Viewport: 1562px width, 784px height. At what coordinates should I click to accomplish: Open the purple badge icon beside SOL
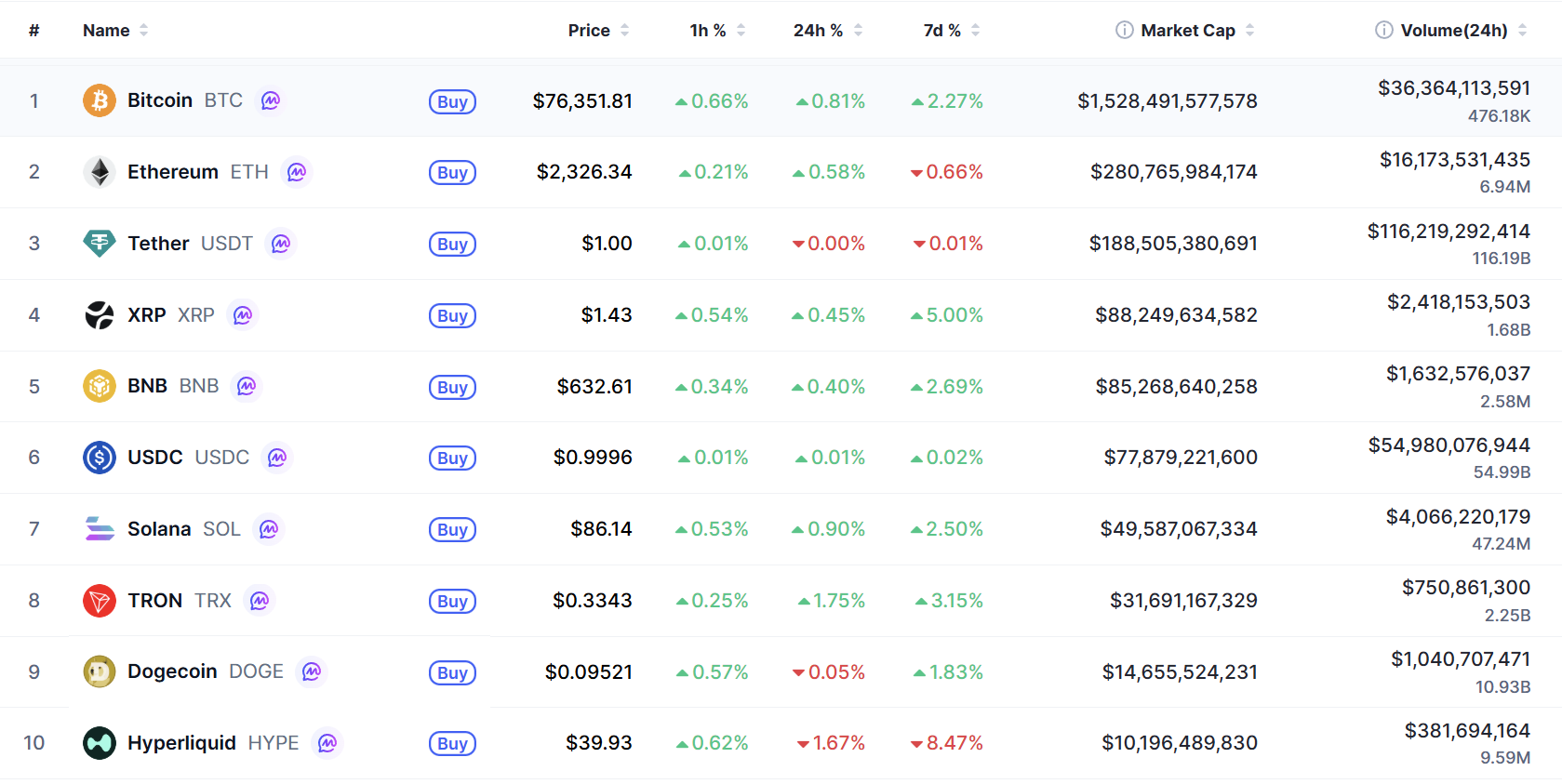(269, 529)
